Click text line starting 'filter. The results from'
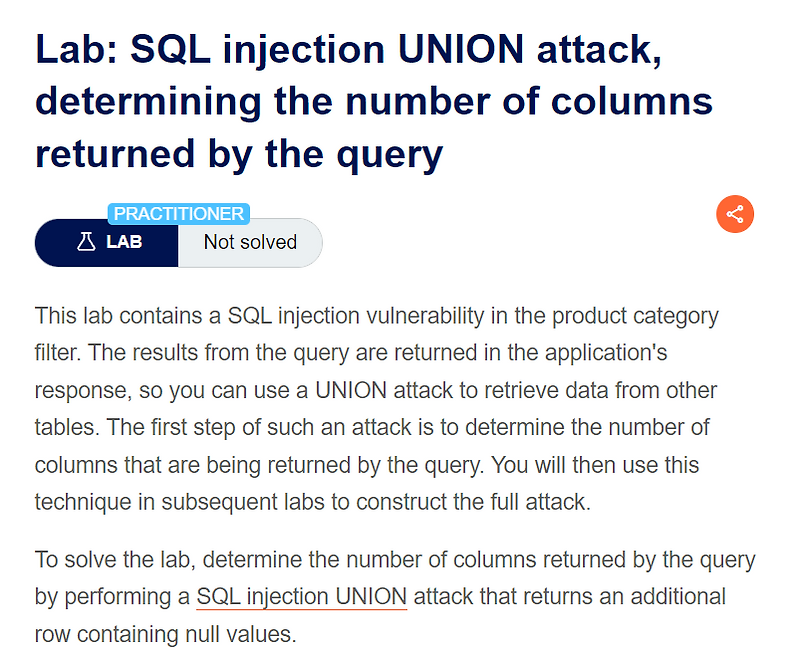 tap(351, 353)
